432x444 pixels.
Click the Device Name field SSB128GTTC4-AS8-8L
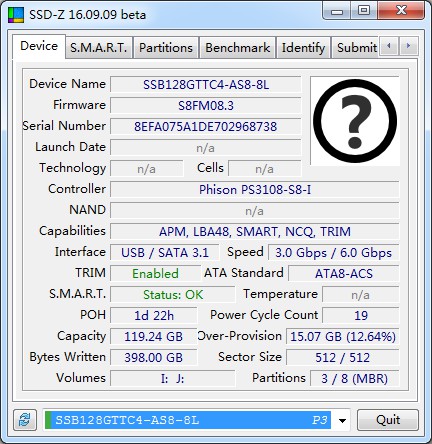coord(206,85)
